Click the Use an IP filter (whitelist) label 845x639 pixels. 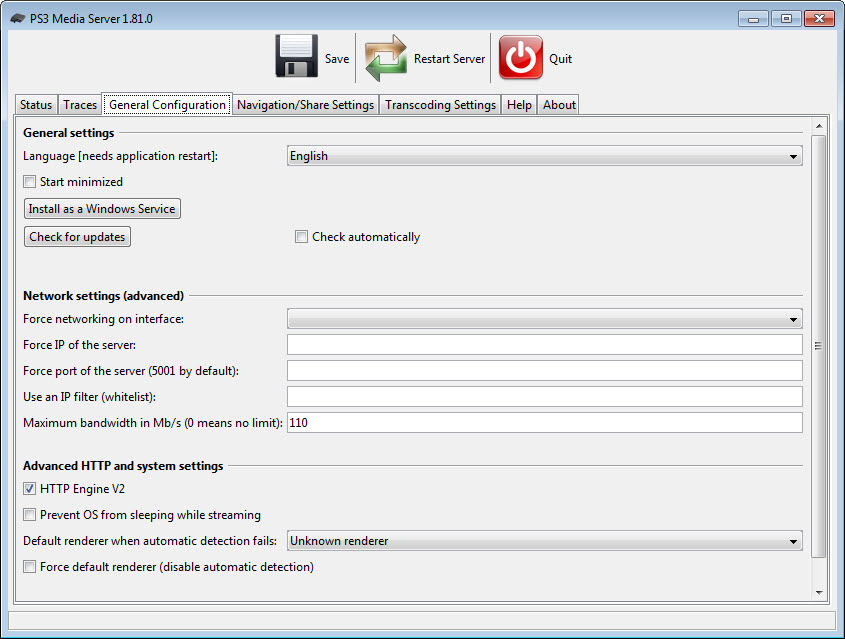(89, 397)
